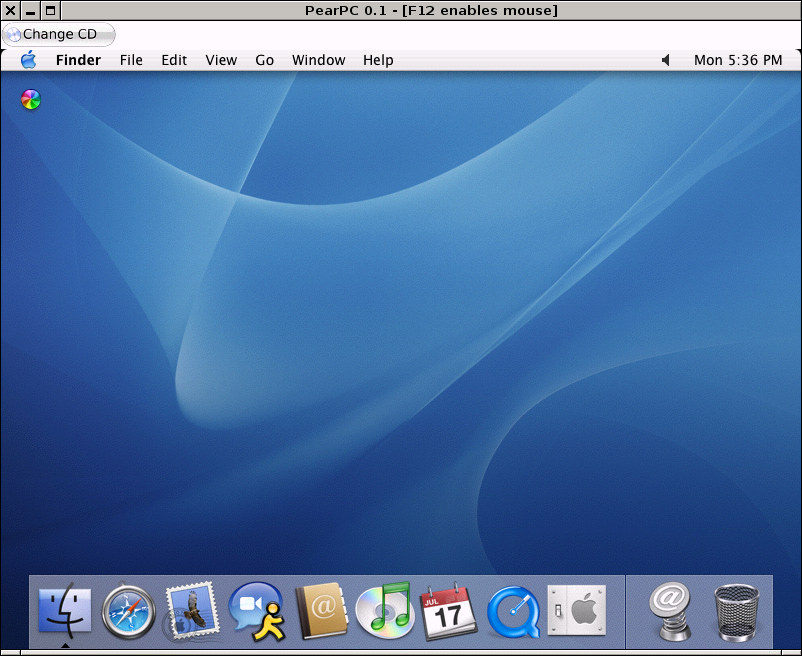Launch Safari compass icon in Dock
The image size is (802, 656).
pyautogui.click(x=129, y=610)
